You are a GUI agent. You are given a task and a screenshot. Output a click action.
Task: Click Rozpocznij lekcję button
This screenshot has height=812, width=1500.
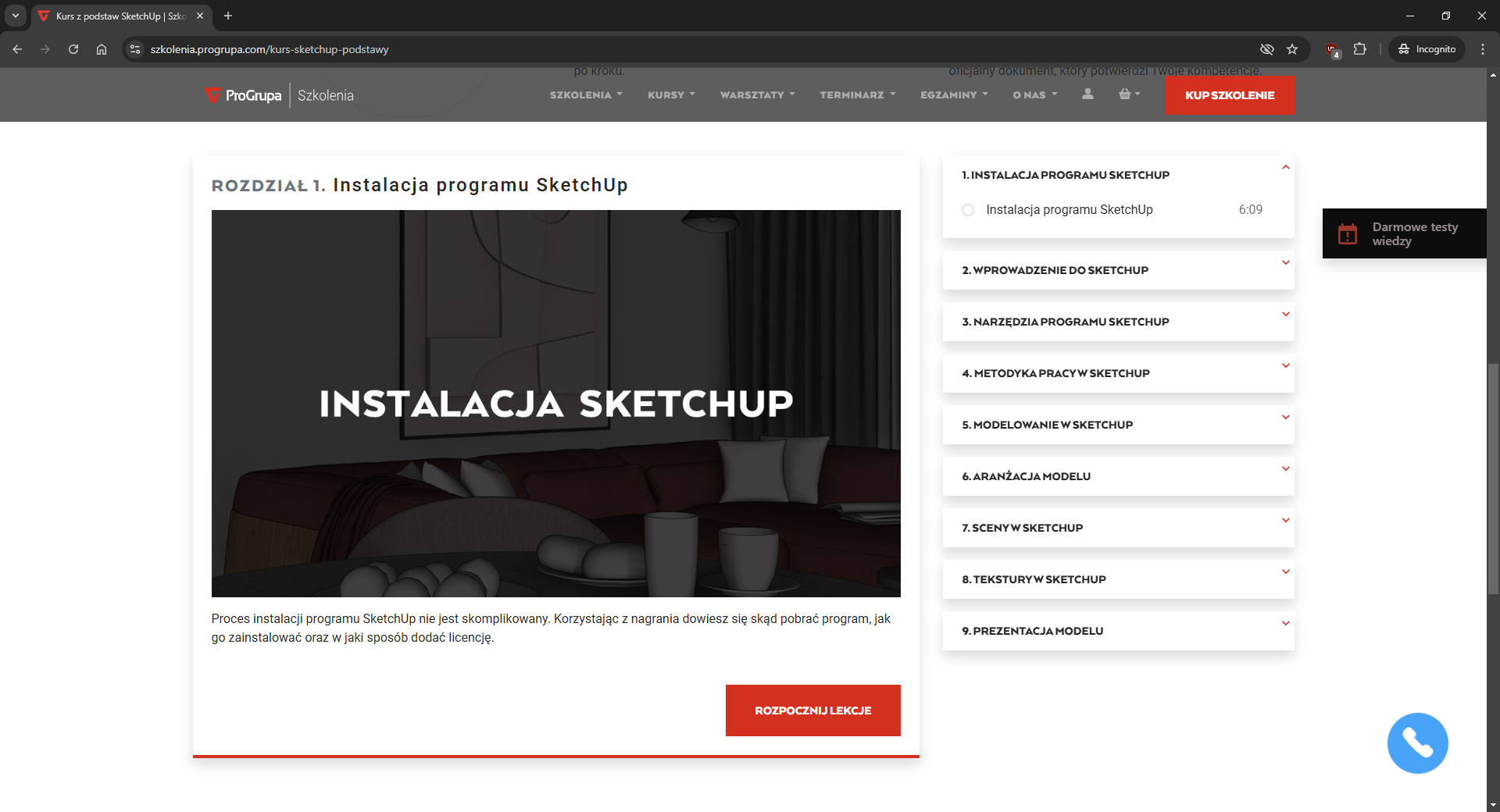click(x=812, y=710)
